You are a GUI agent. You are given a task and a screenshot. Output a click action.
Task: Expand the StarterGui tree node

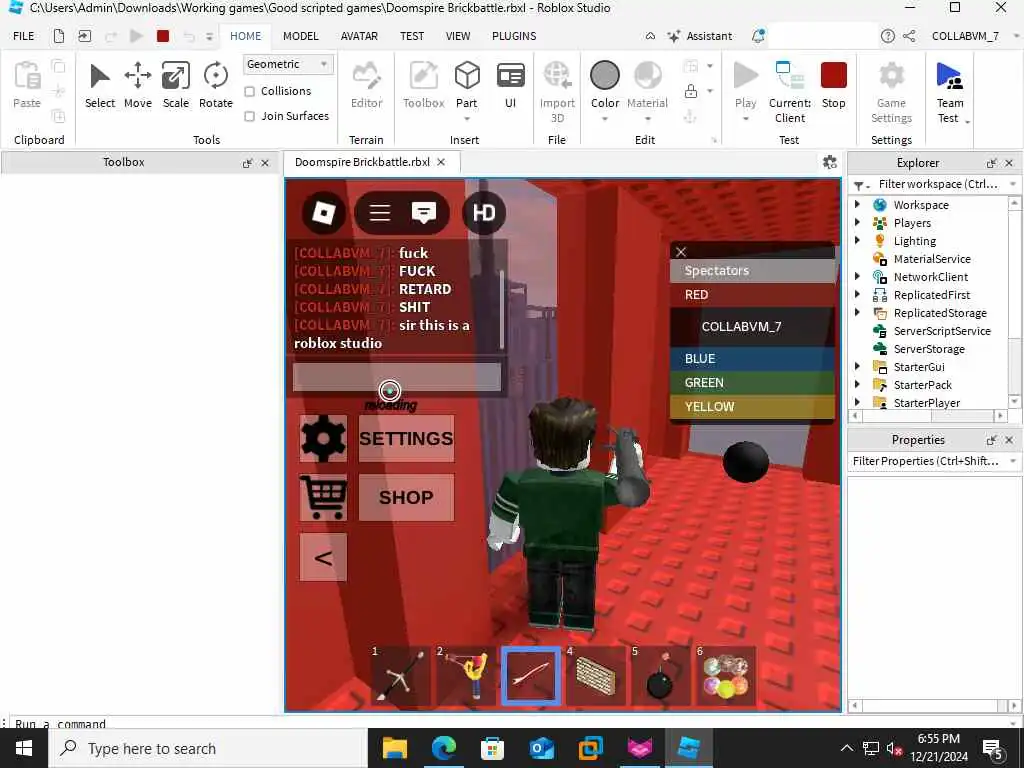tap(857, 367)
